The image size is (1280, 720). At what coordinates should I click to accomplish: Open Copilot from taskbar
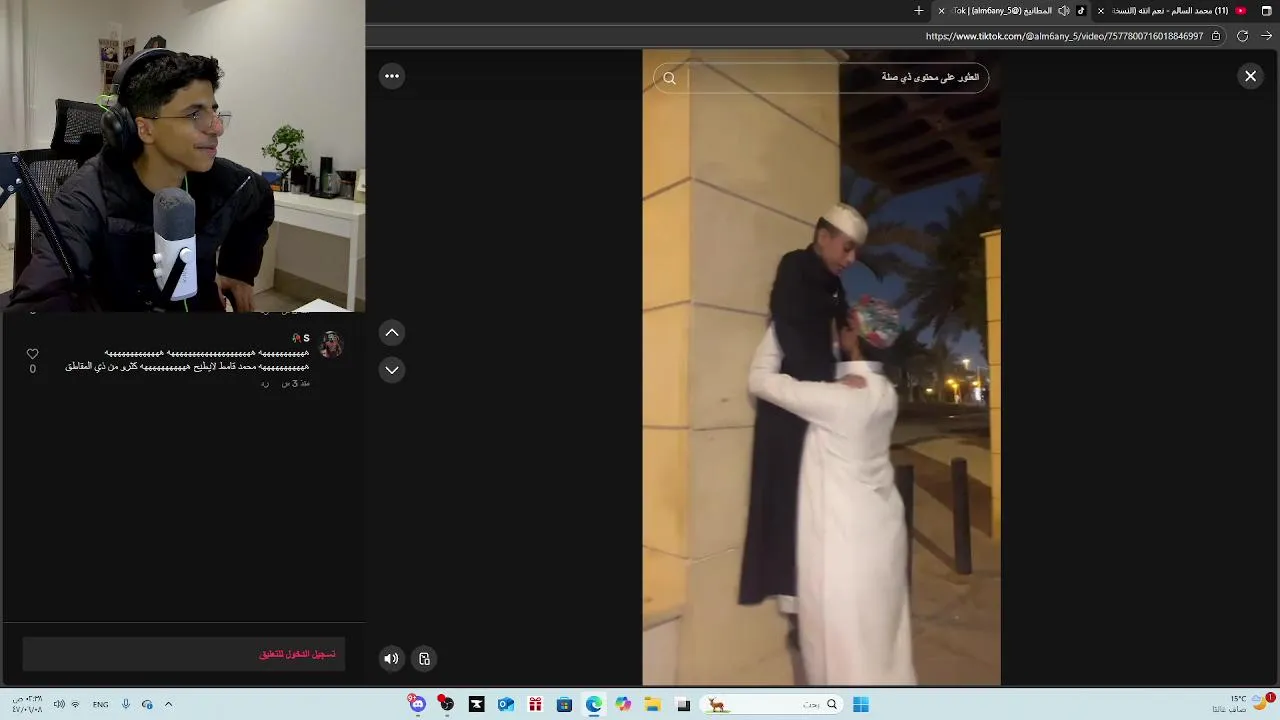point(623,704)
